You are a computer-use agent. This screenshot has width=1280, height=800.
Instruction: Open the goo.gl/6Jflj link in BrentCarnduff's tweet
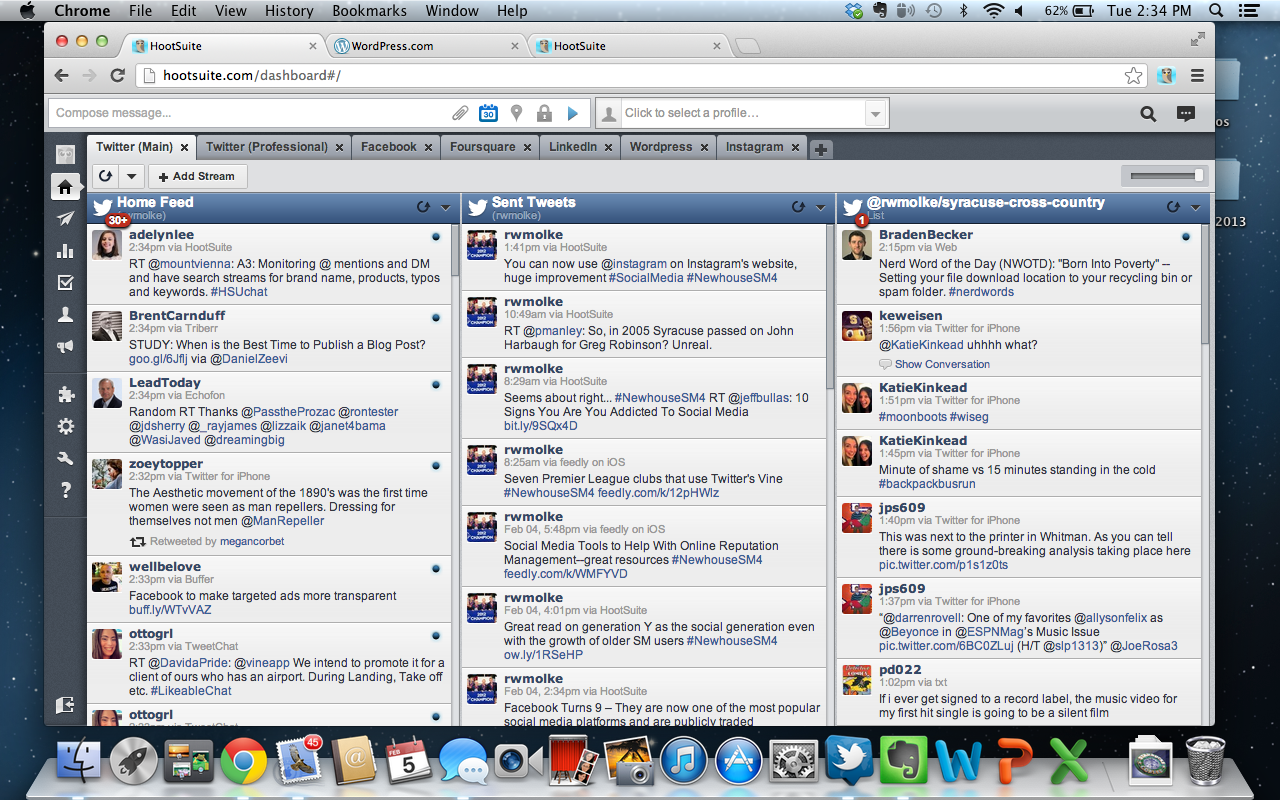tap(157, 359)
